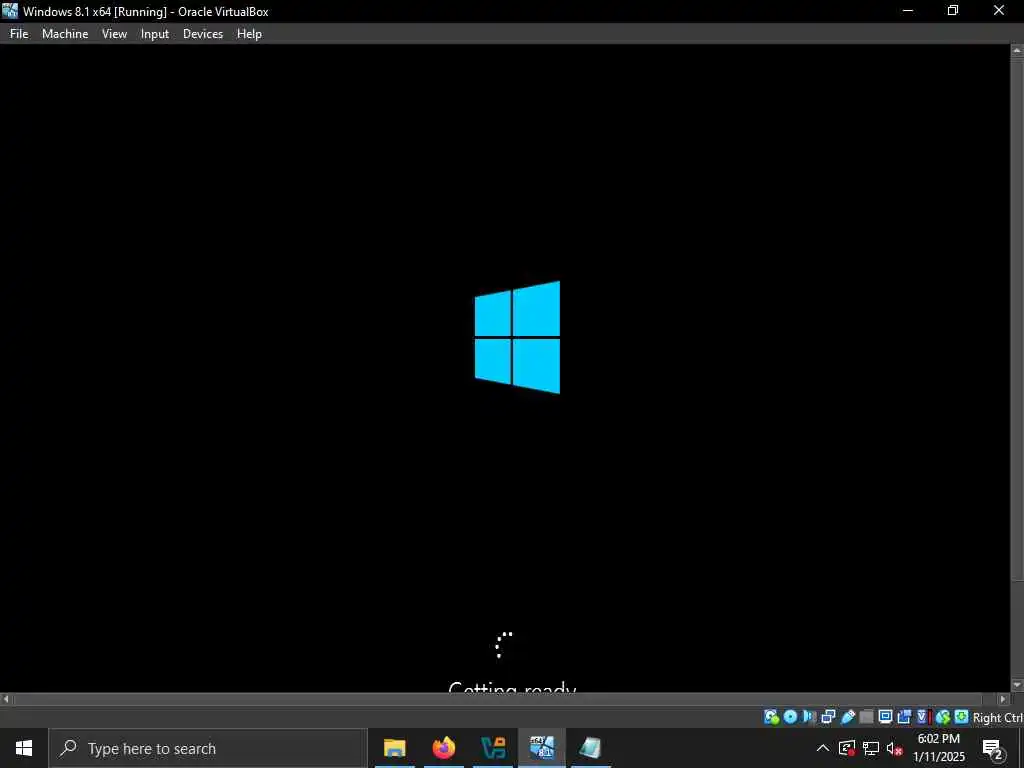Viewport: 1024px width, 768px height.
Task: Open the teal notepad-like taskbar app
Action: click(x=591, y=748)
